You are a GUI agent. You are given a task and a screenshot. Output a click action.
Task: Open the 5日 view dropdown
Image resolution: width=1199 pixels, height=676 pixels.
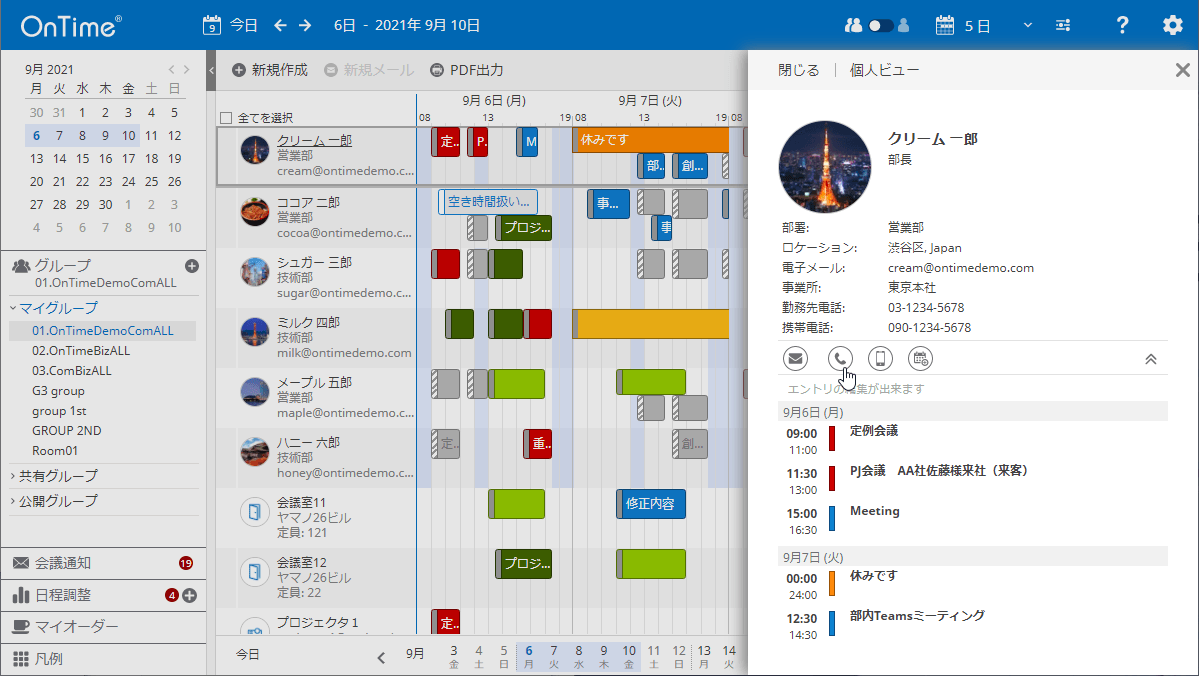pos(1027,25)
